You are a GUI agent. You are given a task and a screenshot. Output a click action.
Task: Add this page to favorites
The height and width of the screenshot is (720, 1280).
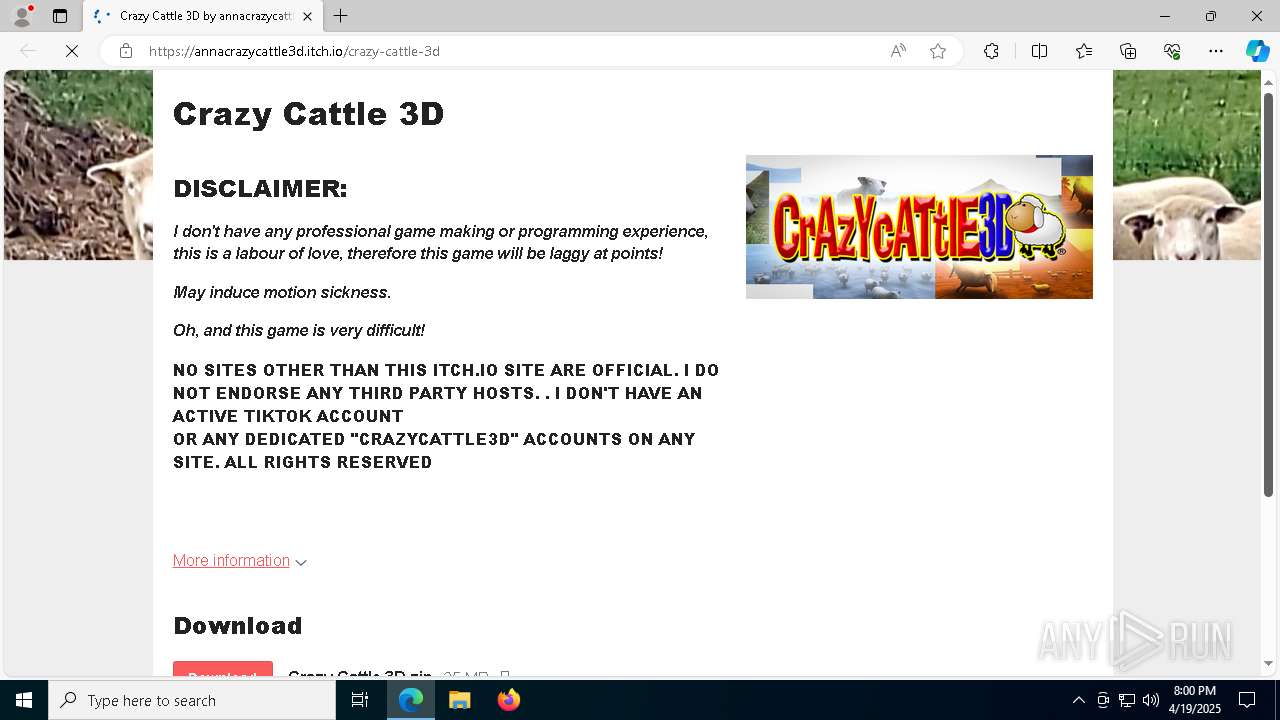(938, 51)
